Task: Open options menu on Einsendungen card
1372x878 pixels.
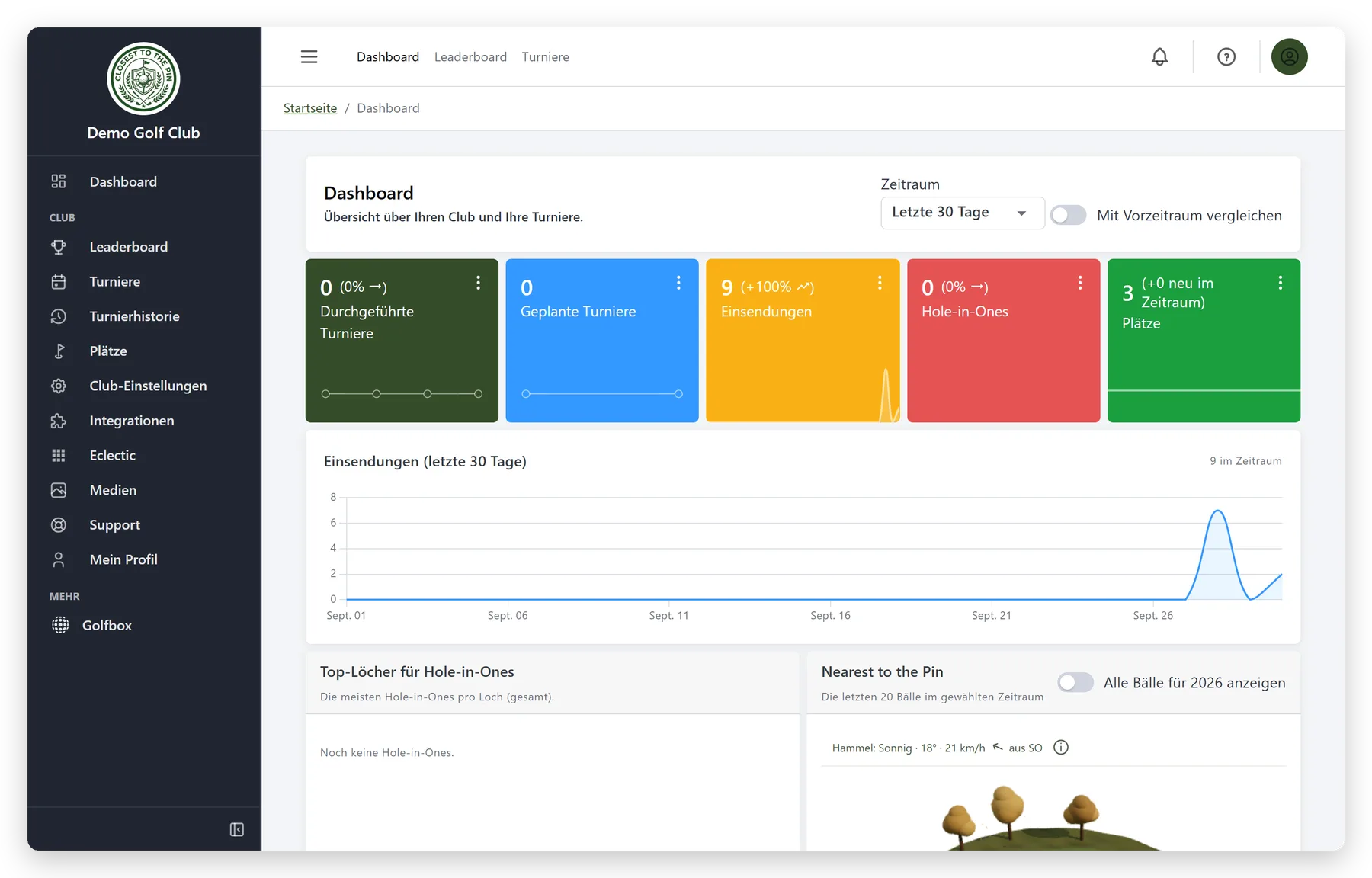Action: tap(880, 283)
